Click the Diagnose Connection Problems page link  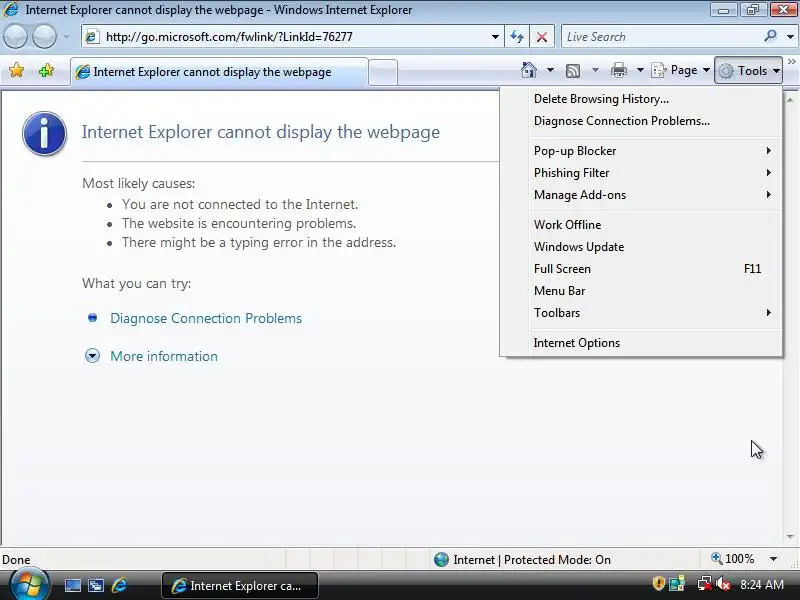(206, 318)
